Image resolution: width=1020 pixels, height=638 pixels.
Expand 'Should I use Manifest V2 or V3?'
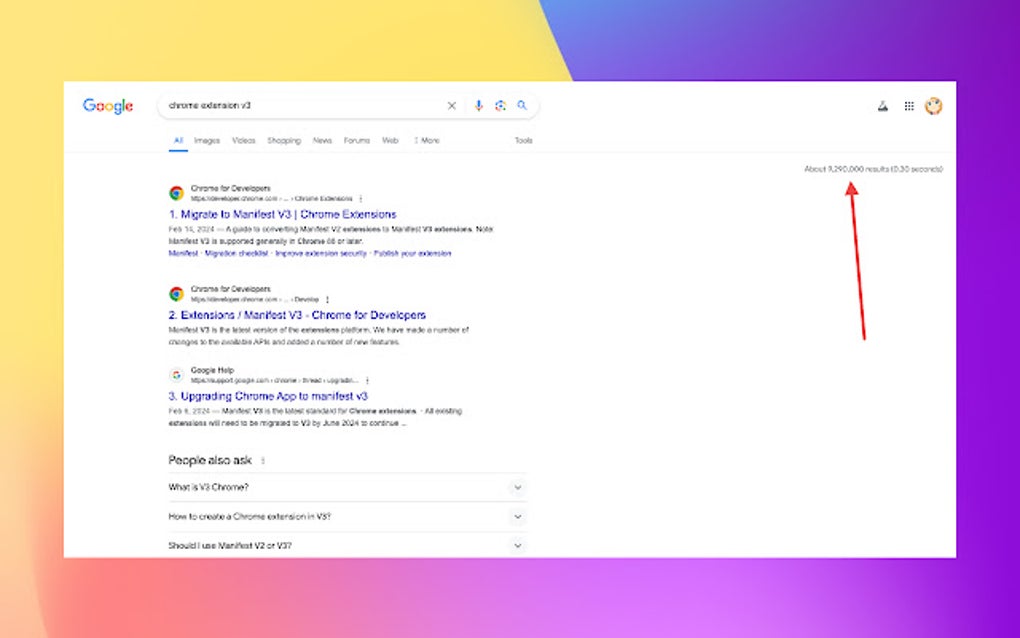518,545
